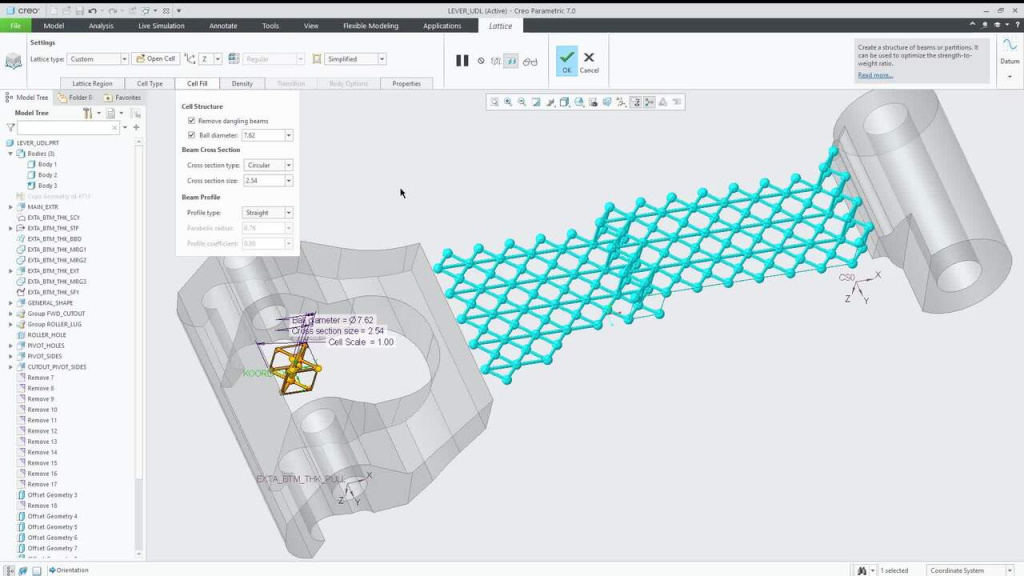The width and height of the screenshot is (1024, 576).
Task: Open the Cross section type dropdown
Action: click(289, 165)
